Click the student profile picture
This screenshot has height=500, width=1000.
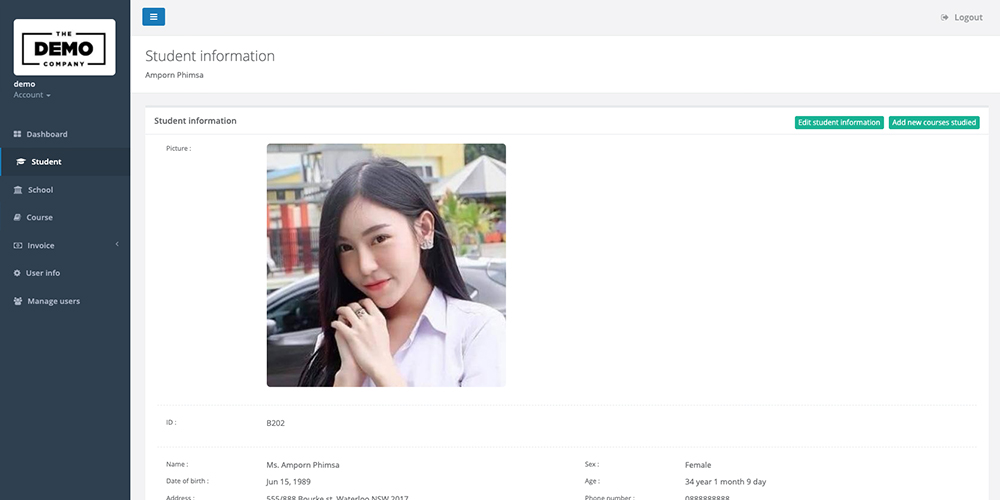[x=386, y=265]
